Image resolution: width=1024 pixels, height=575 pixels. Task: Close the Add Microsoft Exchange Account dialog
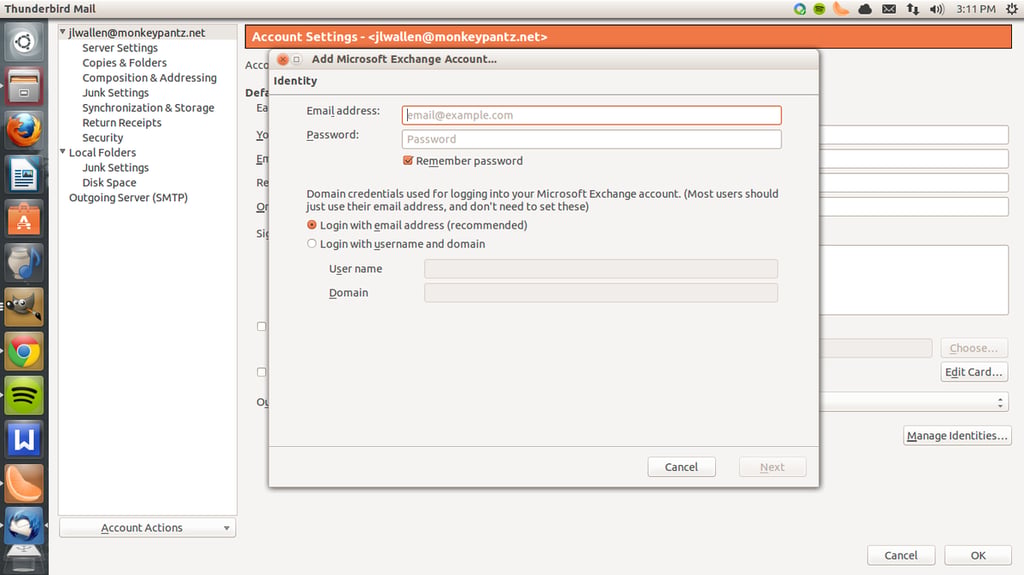(283, 59)
